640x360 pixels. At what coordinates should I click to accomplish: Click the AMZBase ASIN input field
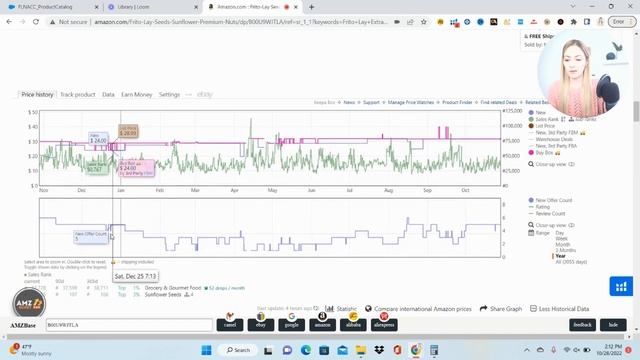pos(129,325)
